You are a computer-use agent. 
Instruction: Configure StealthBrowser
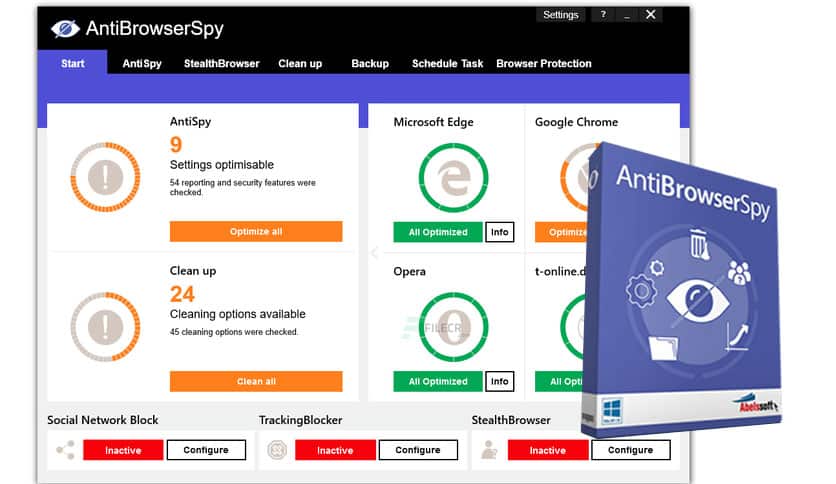click(x=631, y=450)
